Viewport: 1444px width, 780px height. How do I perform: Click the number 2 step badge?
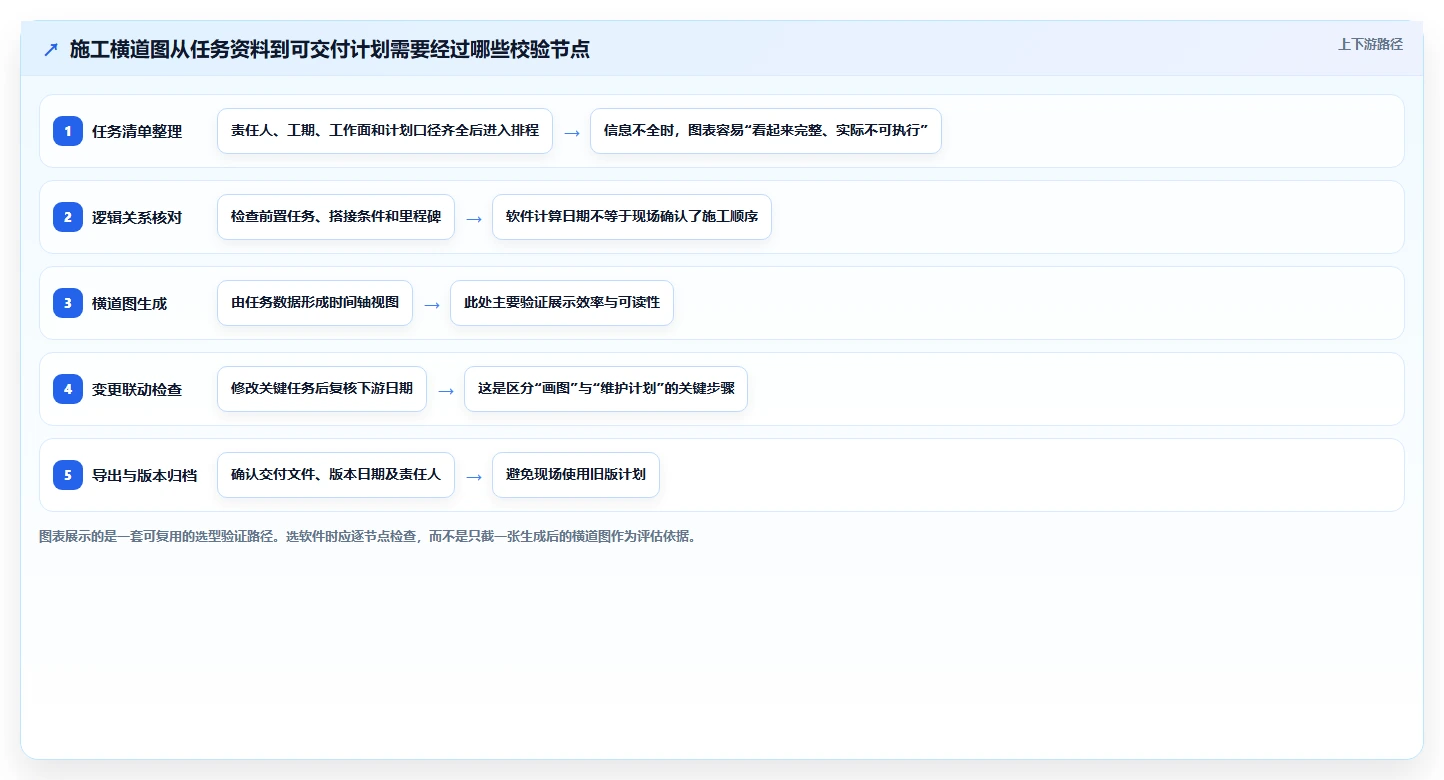pos(68,217)
